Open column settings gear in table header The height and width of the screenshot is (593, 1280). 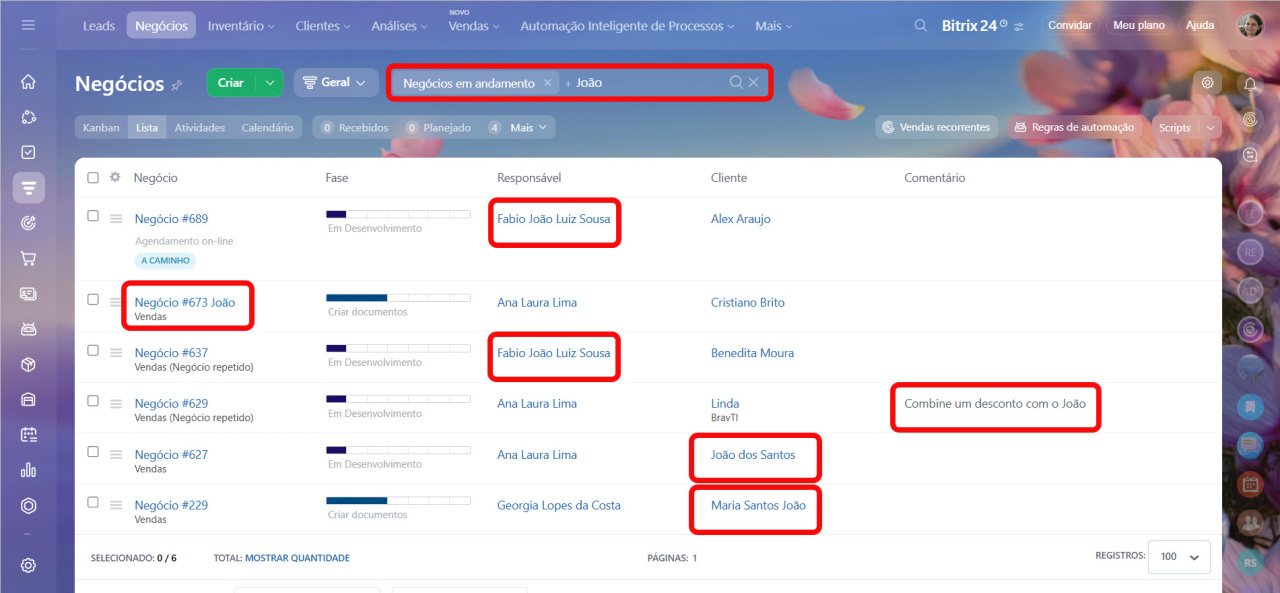115,177
